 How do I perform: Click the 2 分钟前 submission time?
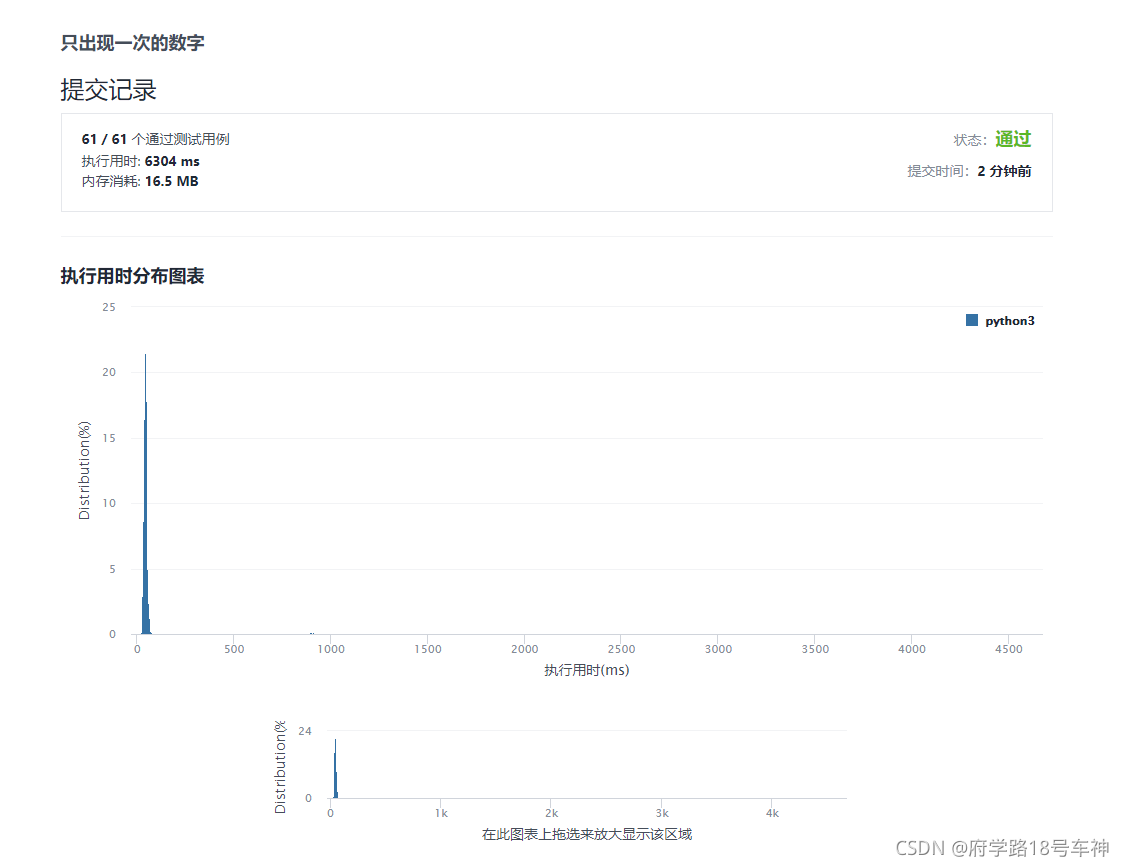(1004, 171)
